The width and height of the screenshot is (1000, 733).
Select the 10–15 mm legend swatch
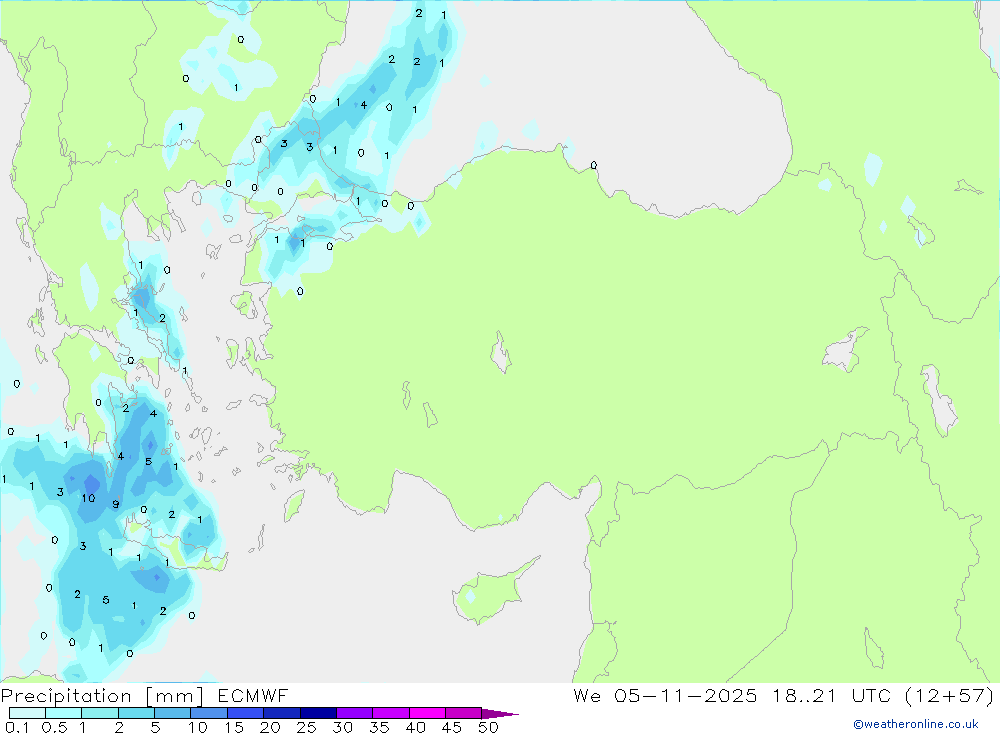209,713
